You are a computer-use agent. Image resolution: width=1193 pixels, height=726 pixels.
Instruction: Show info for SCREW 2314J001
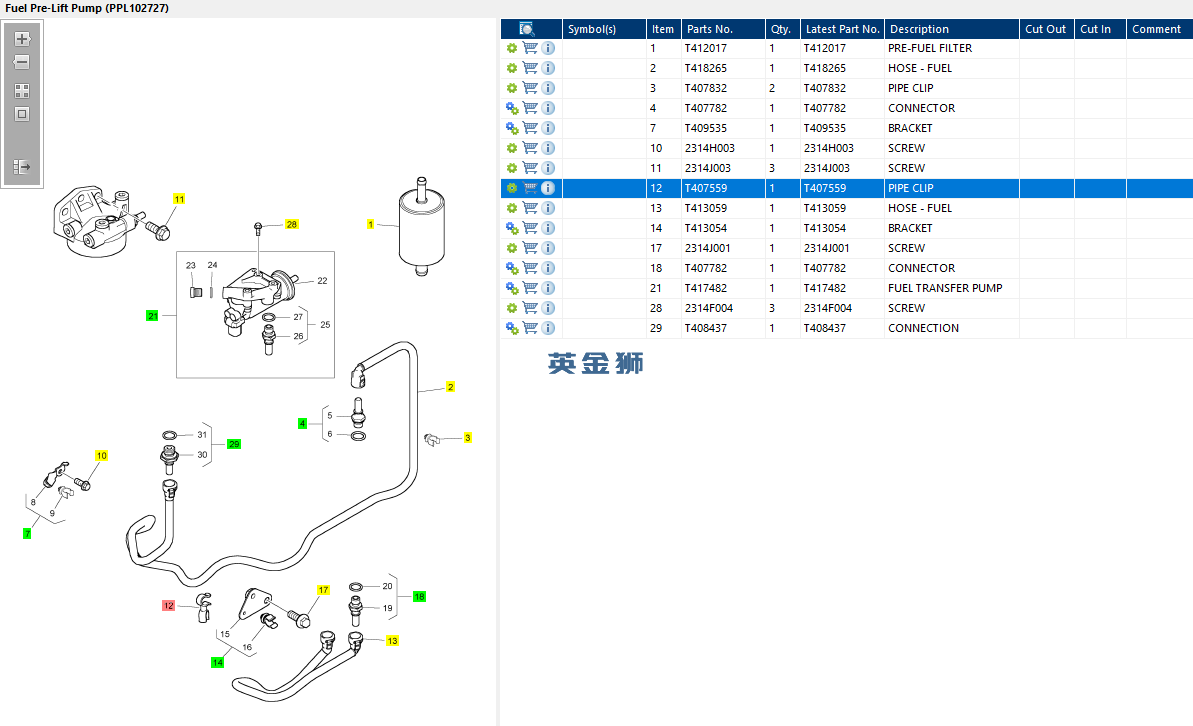548,248
